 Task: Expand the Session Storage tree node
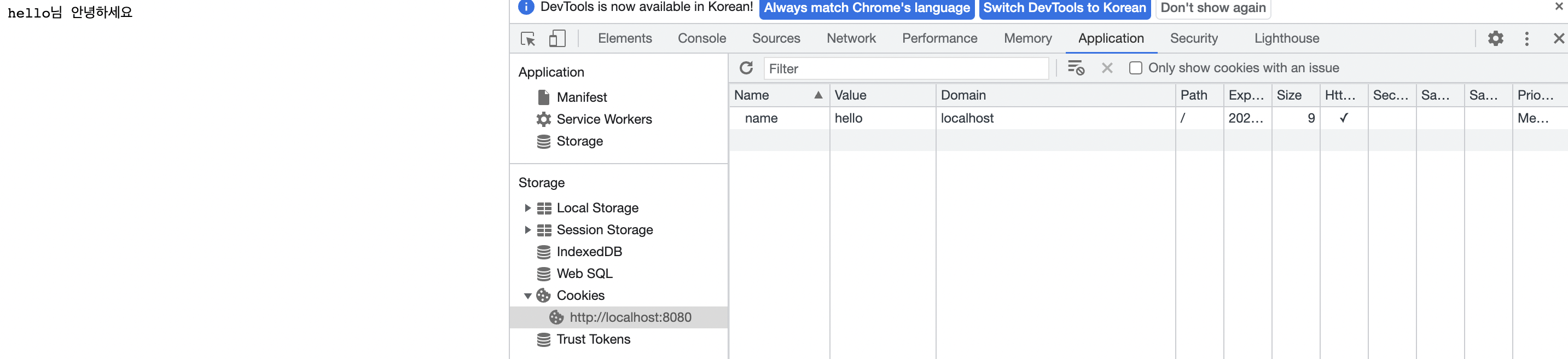pos(528,230)
